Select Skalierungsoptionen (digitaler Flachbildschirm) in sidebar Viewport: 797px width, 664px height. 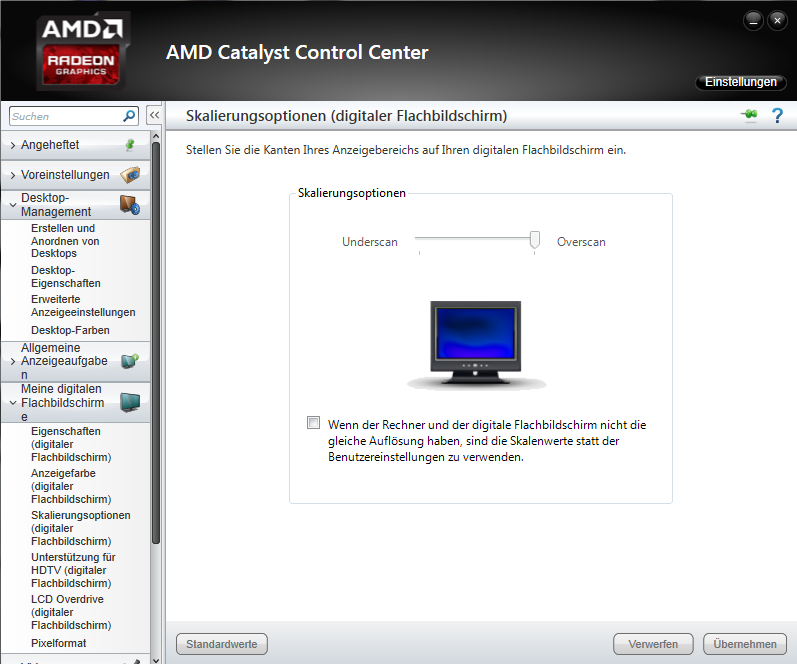(x=80, y=528)
